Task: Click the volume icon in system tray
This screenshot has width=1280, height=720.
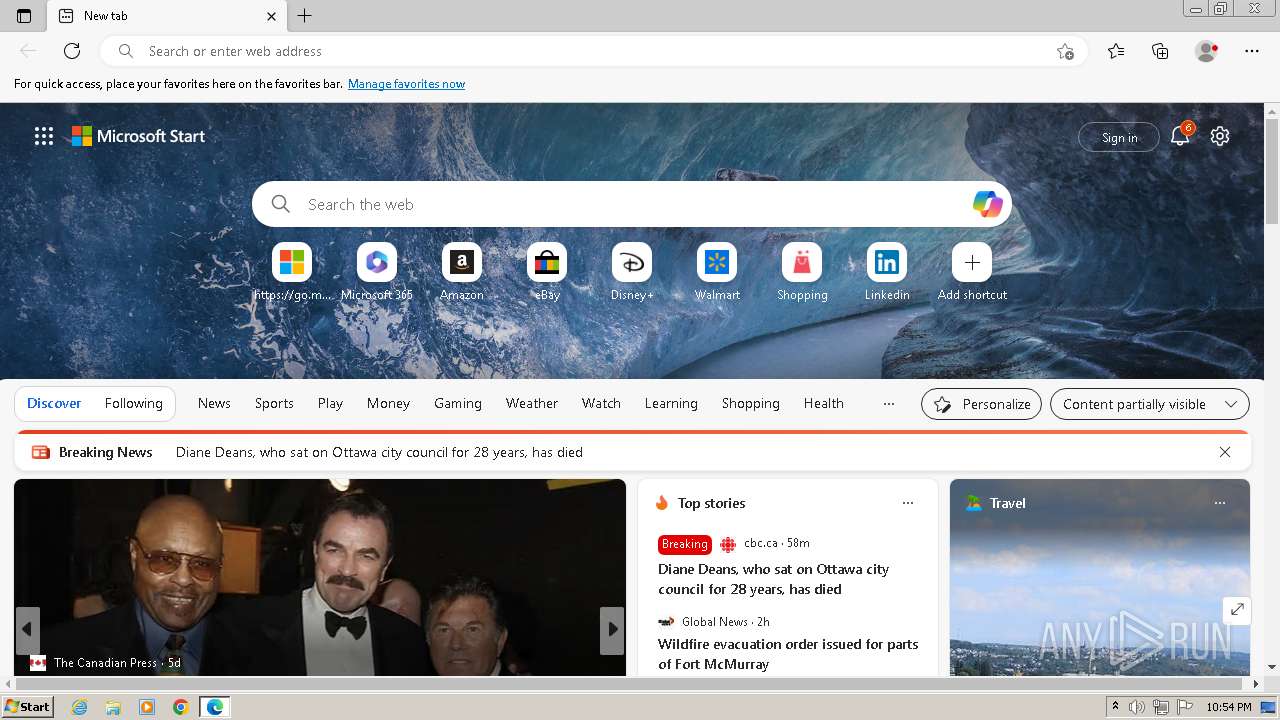Action: coord(1137,707)
